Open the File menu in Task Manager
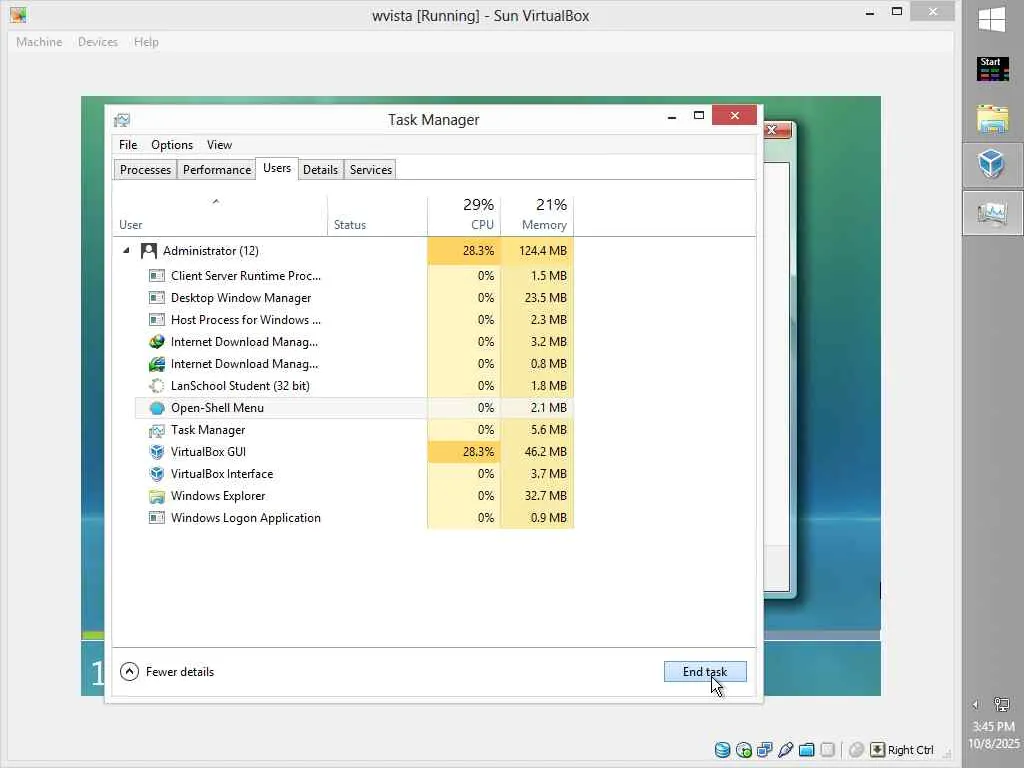This screenshot has height=768, width=1024. tap(128, 145)
